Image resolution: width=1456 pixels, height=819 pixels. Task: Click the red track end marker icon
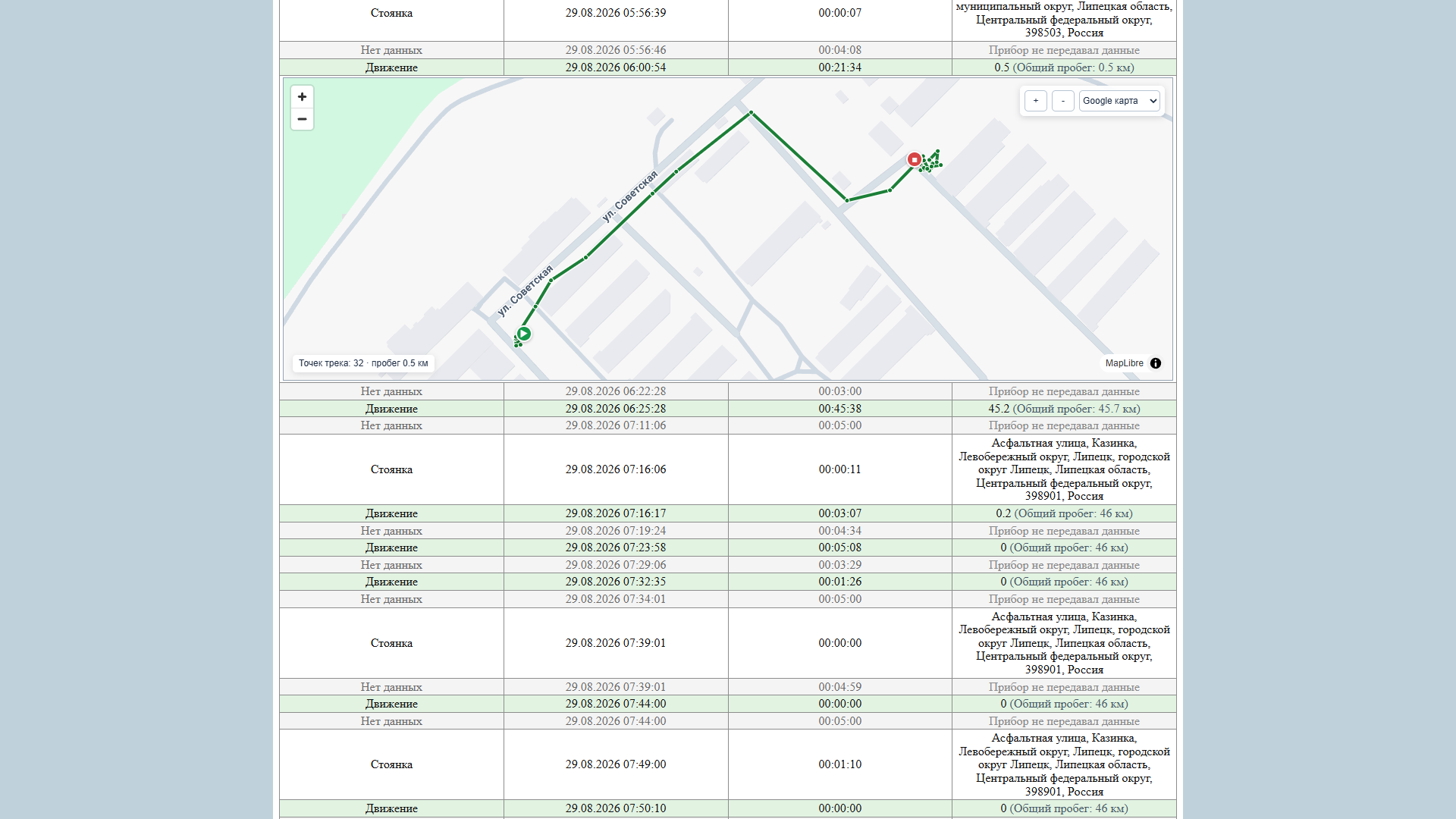[915, 159]
